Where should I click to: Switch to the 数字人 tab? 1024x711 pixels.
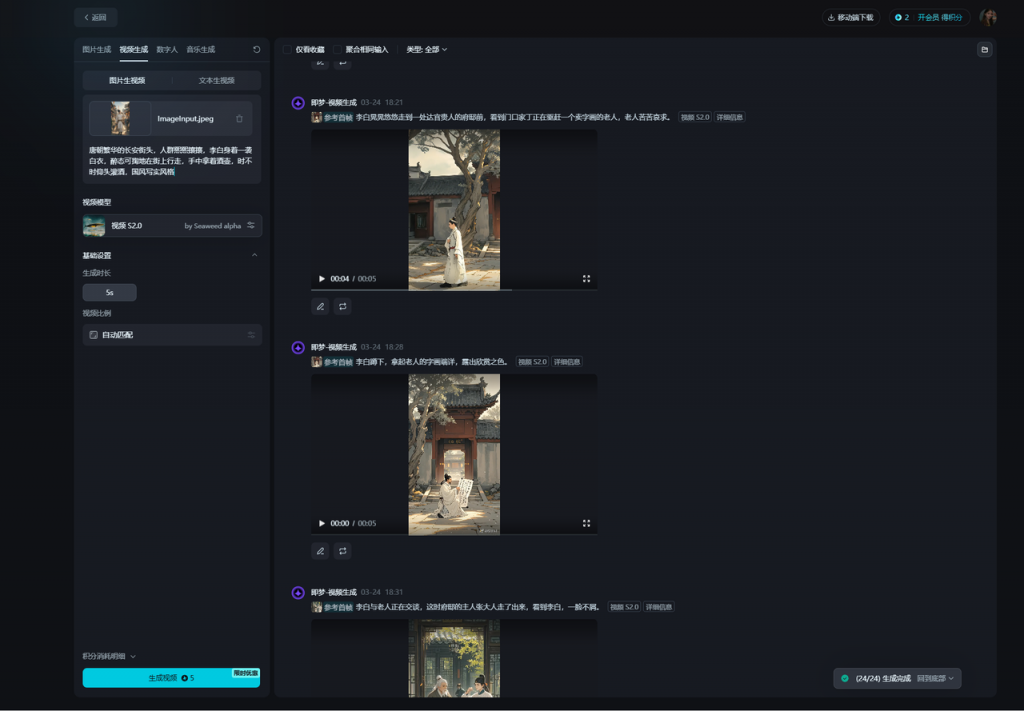pos(167,50)
